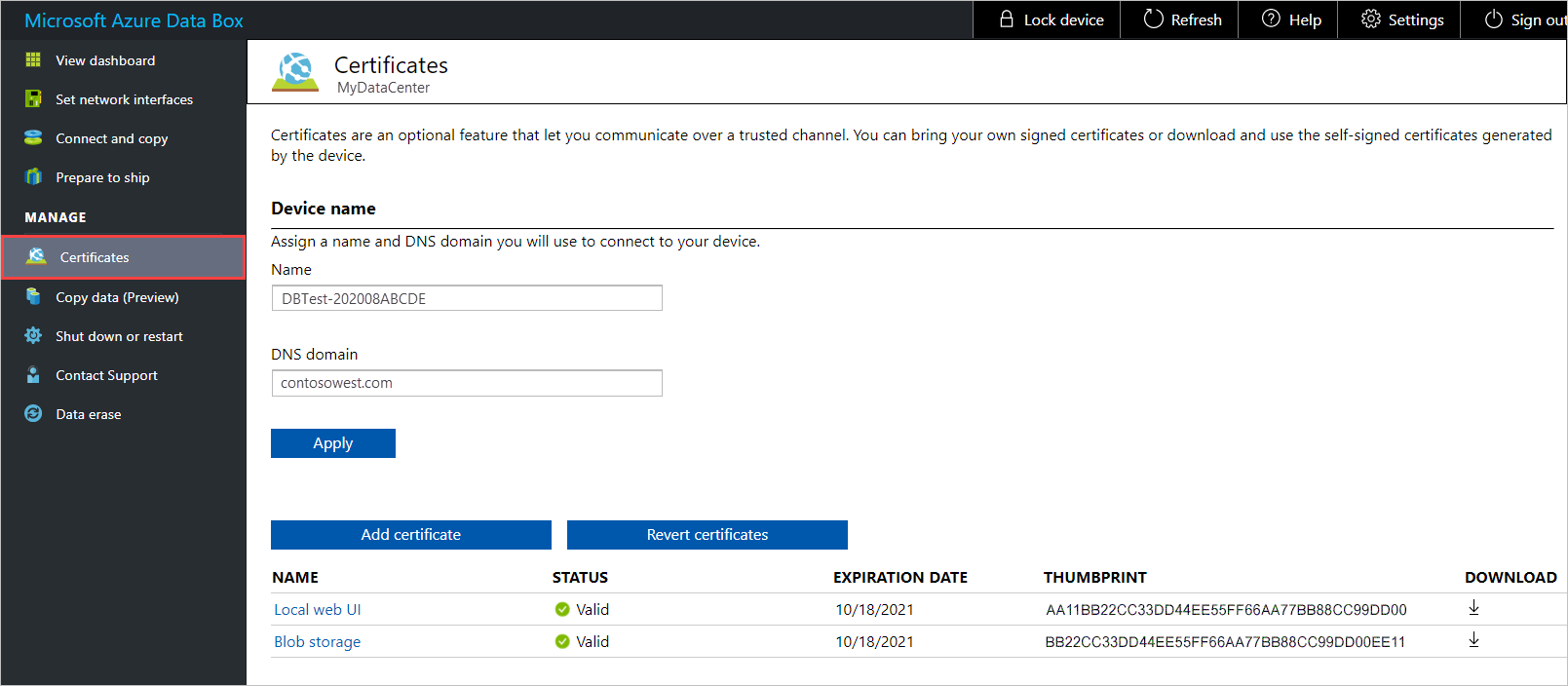Open the Local web UI certificate link
Viewport: 1568px width, 686px height.
[317, 610]
